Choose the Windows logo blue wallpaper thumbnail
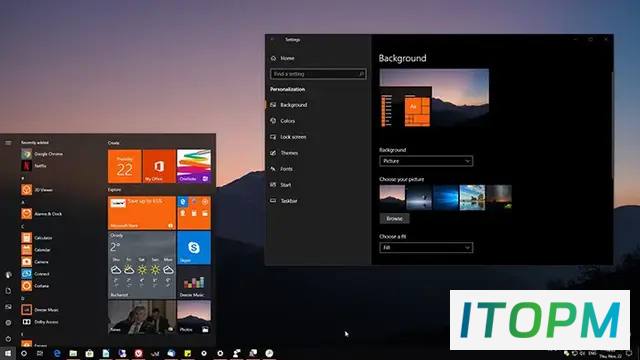640x360 pixels. click(446, 198)
